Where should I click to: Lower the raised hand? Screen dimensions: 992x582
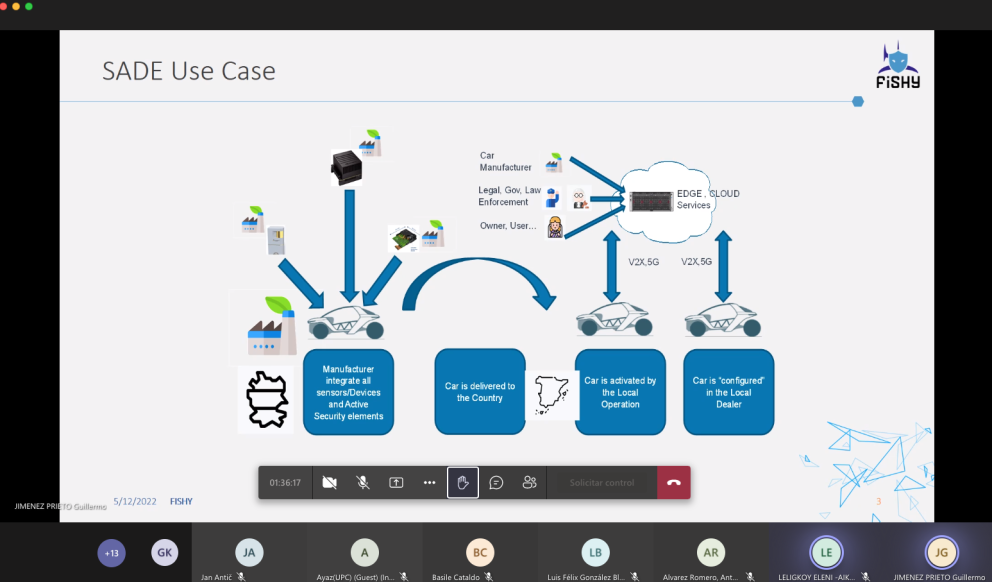point(462,482)
